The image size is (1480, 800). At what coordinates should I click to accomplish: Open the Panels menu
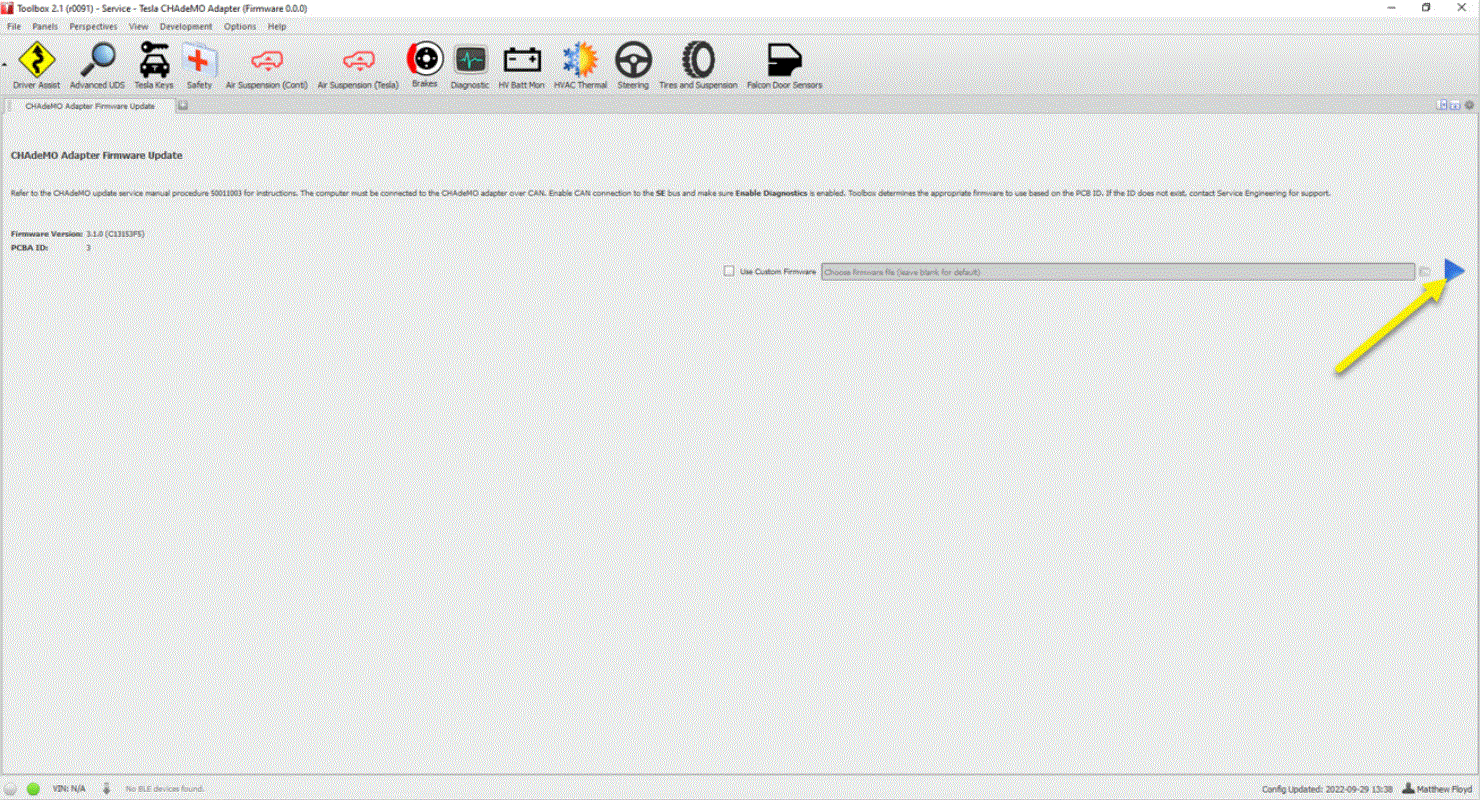pos(45,26)
